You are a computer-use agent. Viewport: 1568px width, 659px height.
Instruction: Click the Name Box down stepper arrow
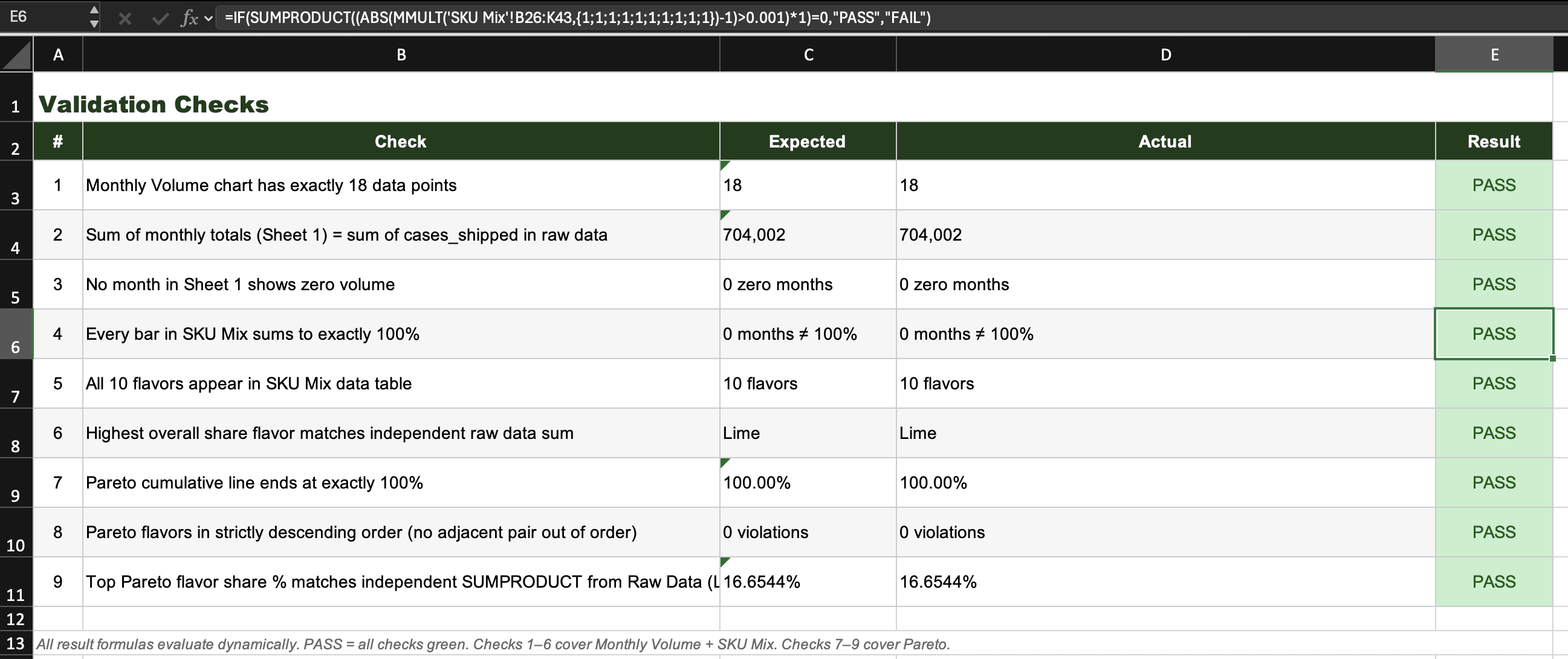[x=94, y=24]
